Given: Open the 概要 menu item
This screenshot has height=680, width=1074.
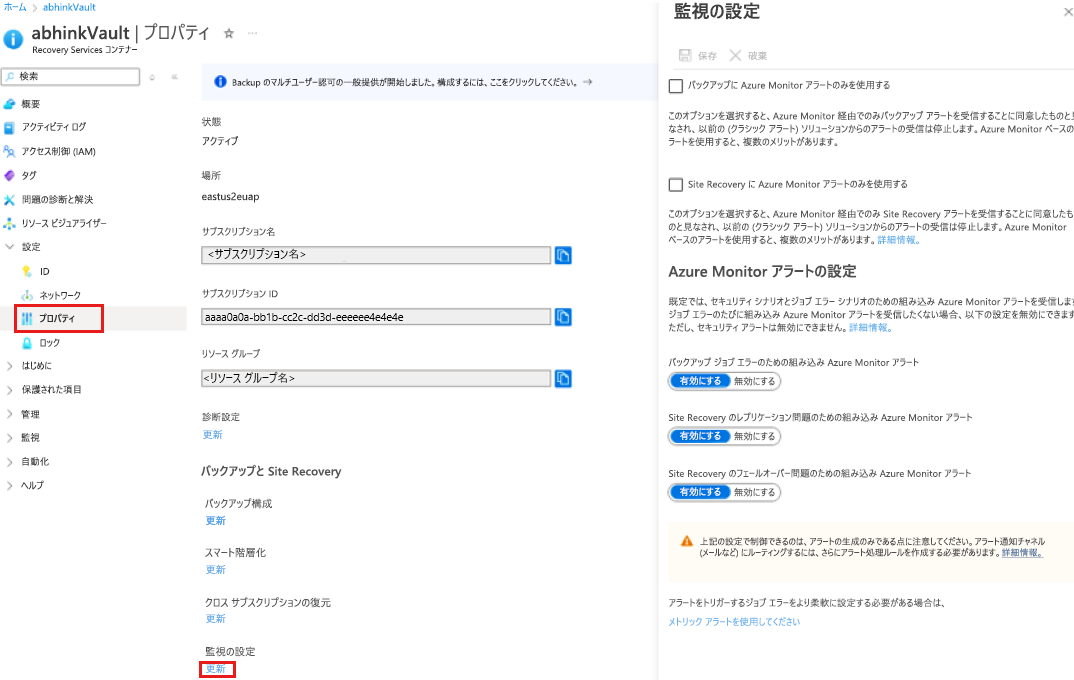Looking at the screenshot, I should [x=31, y=104].
